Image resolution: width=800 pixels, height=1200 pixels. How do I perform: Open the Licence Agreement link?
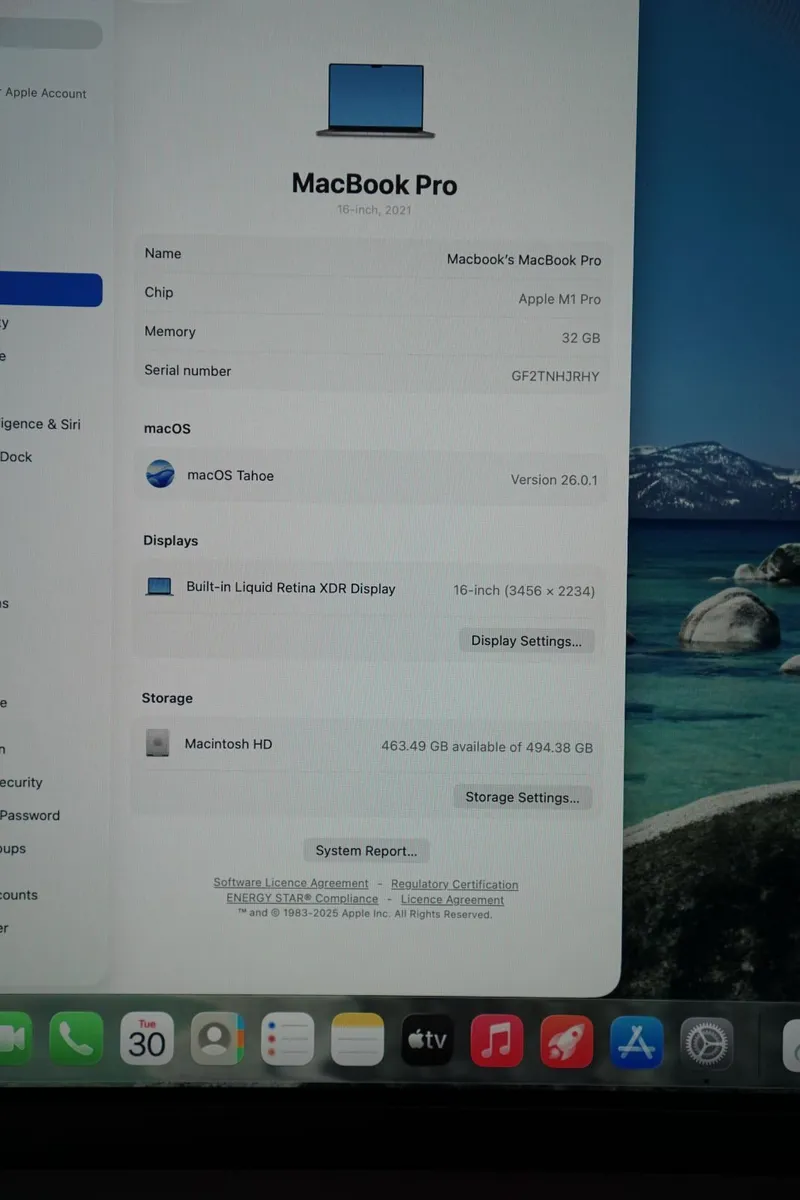click(452, 900)
